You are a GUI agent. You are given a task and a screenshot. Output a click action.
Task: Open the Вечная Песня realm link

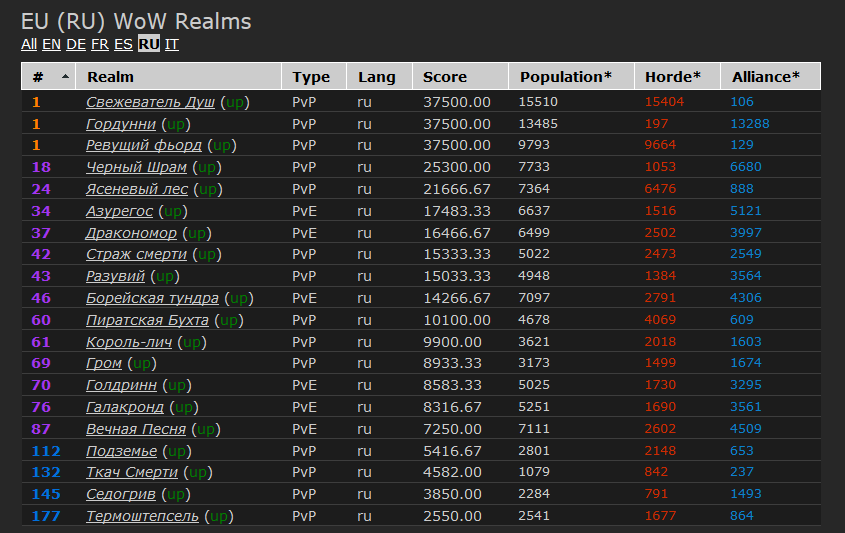[x=136, y=430]
